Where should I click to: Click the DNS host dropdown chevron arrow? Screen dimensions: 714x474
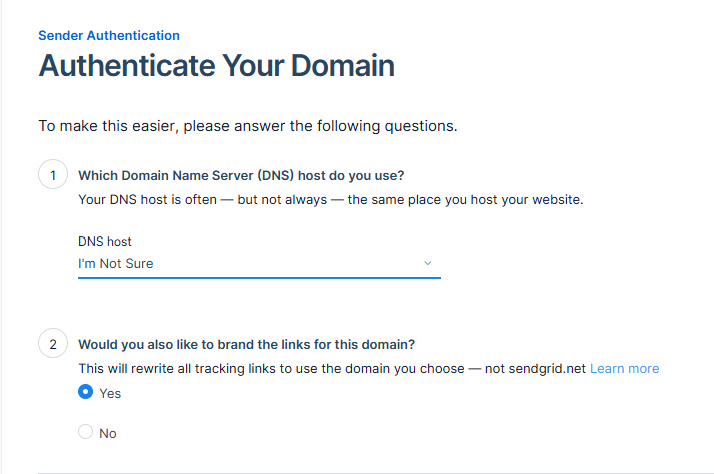point(428,263)
